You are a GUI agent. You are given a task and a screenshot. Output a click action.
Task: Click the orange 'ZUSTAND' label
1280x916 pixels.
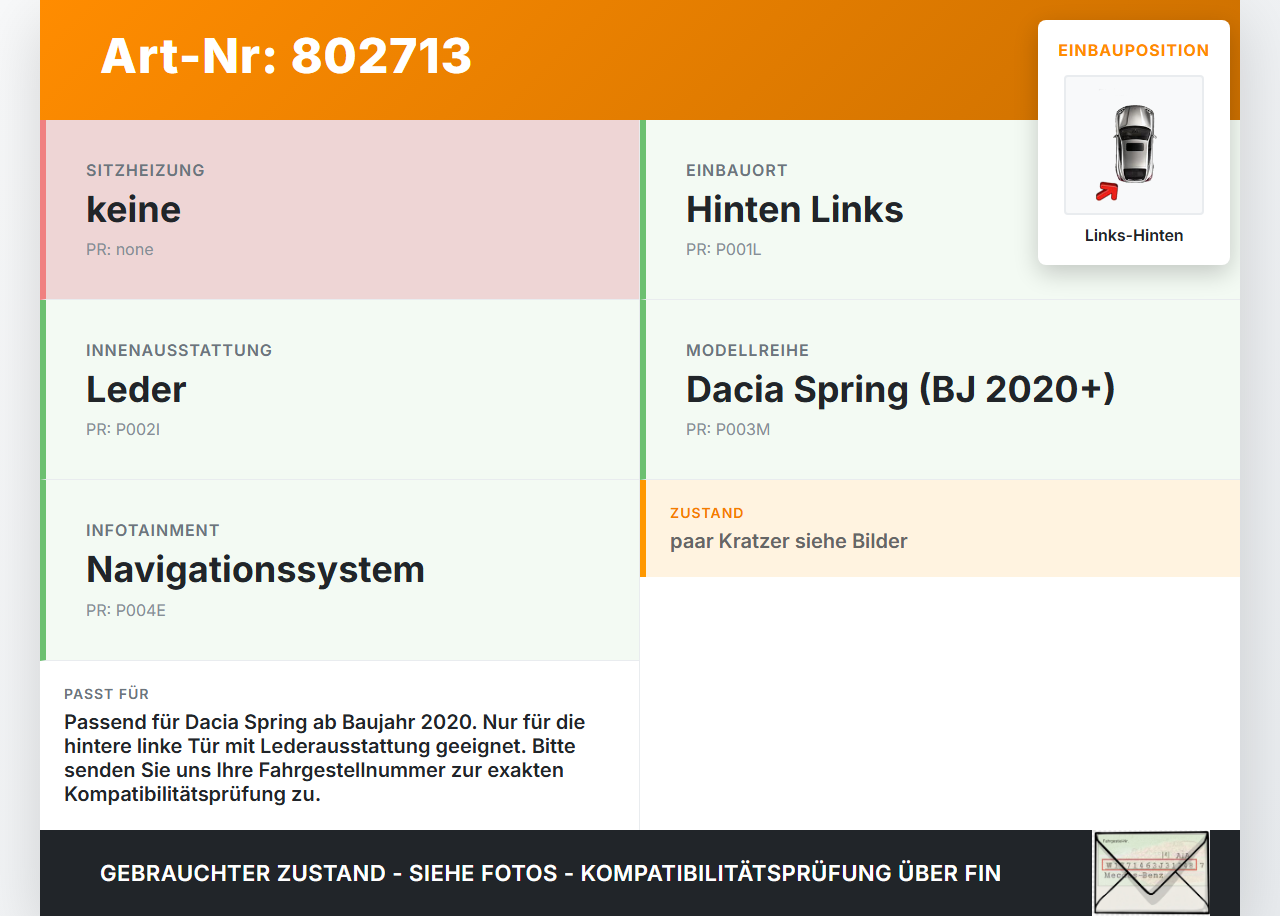pos(707,513)
